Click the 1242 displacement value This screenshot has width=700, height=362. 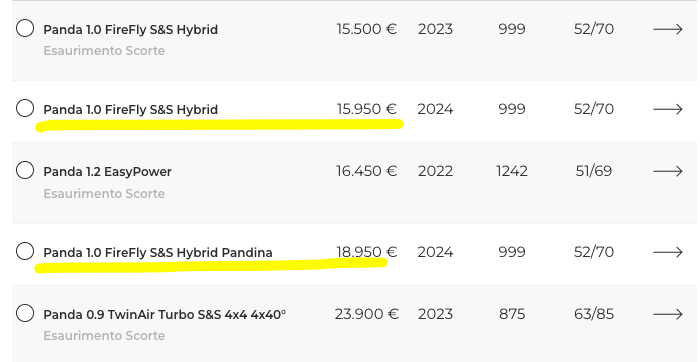(512, 171)
